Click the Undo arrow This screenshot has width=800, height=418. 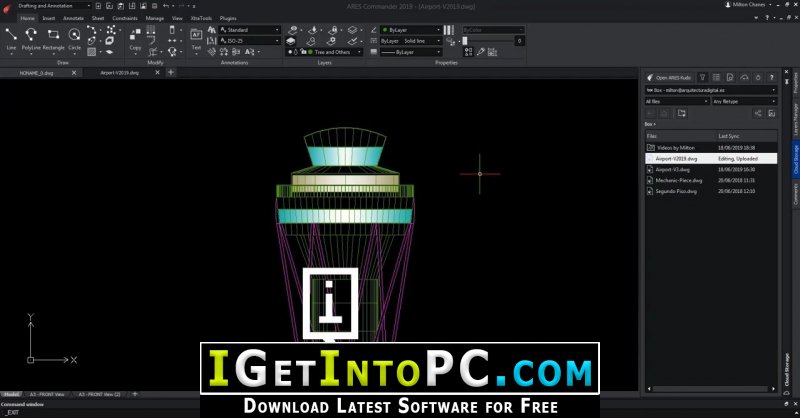tap(166, 6)
